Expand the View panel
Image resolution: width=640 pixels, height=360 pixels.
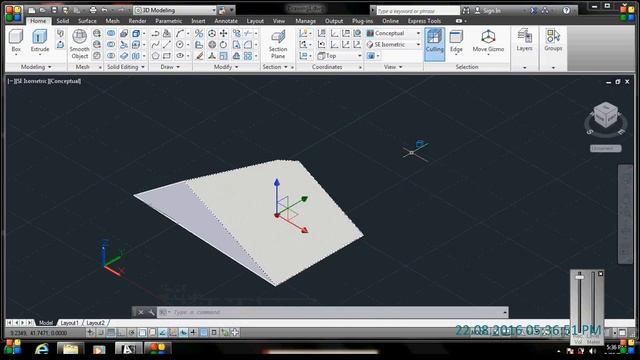[393, 67]
